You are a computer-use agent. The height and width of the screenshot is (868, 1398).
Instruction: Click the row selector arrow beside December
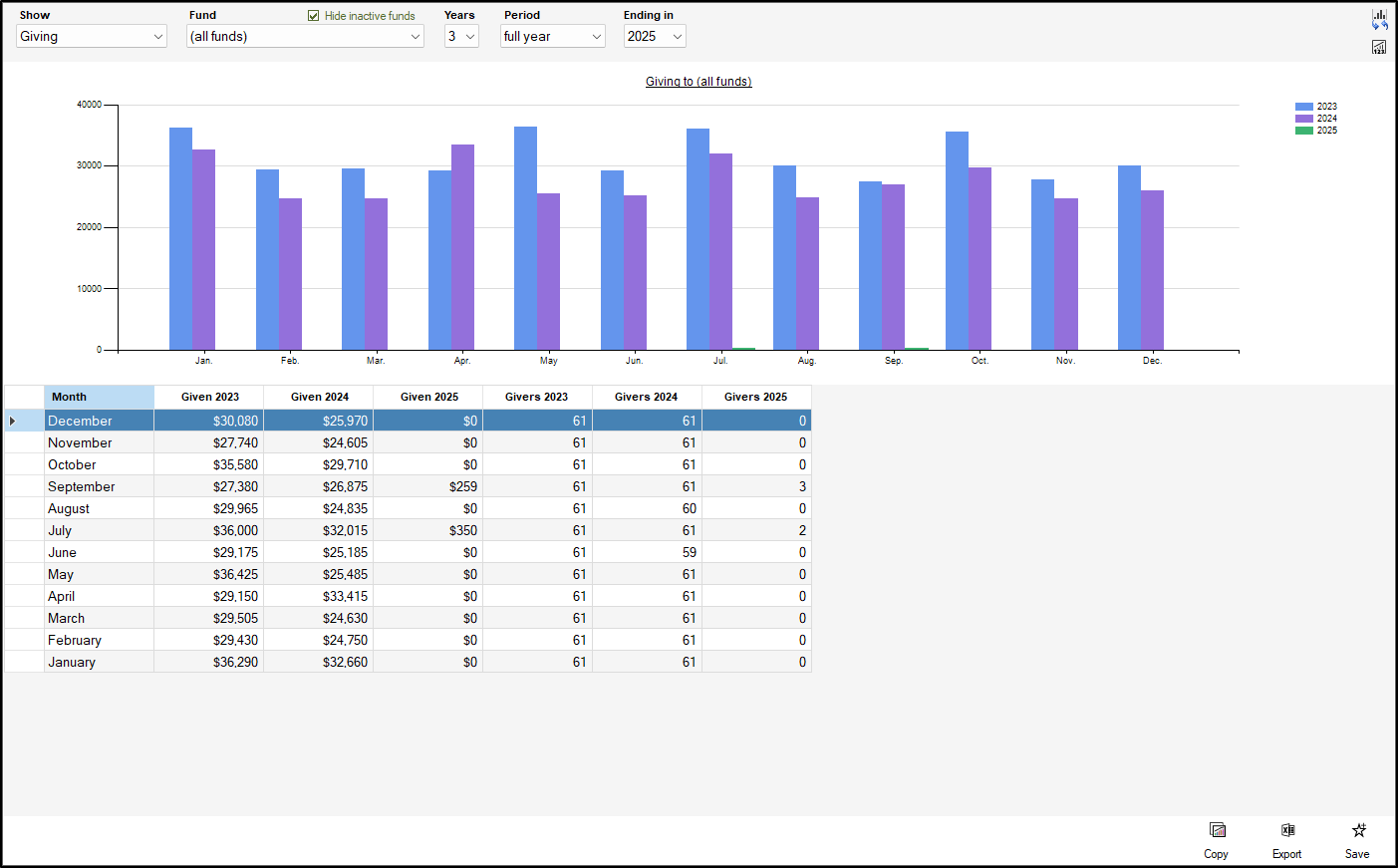13,421
